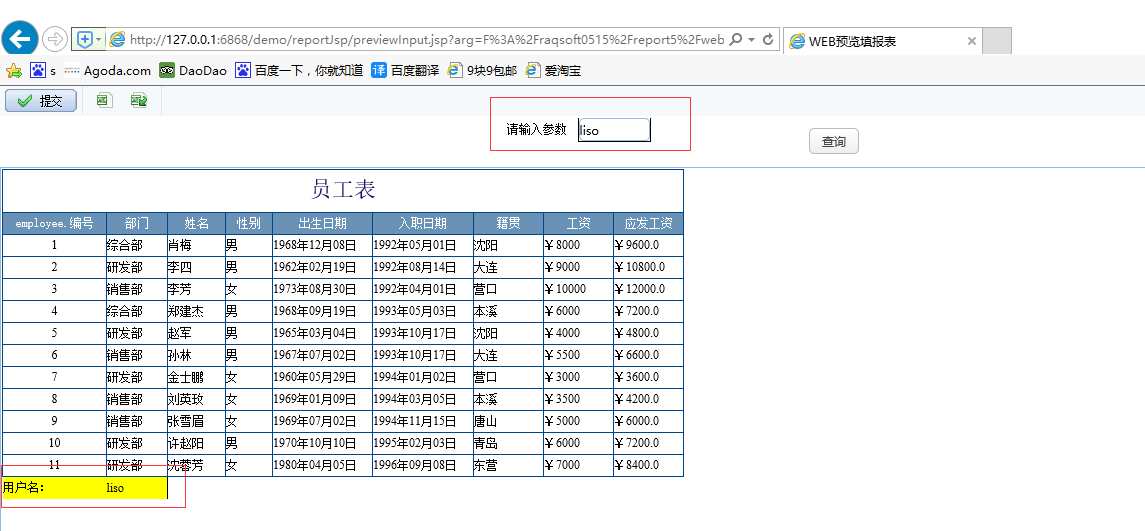Click the name cell 孙林
Viewport: 1145px width, 531px height.
196,355
